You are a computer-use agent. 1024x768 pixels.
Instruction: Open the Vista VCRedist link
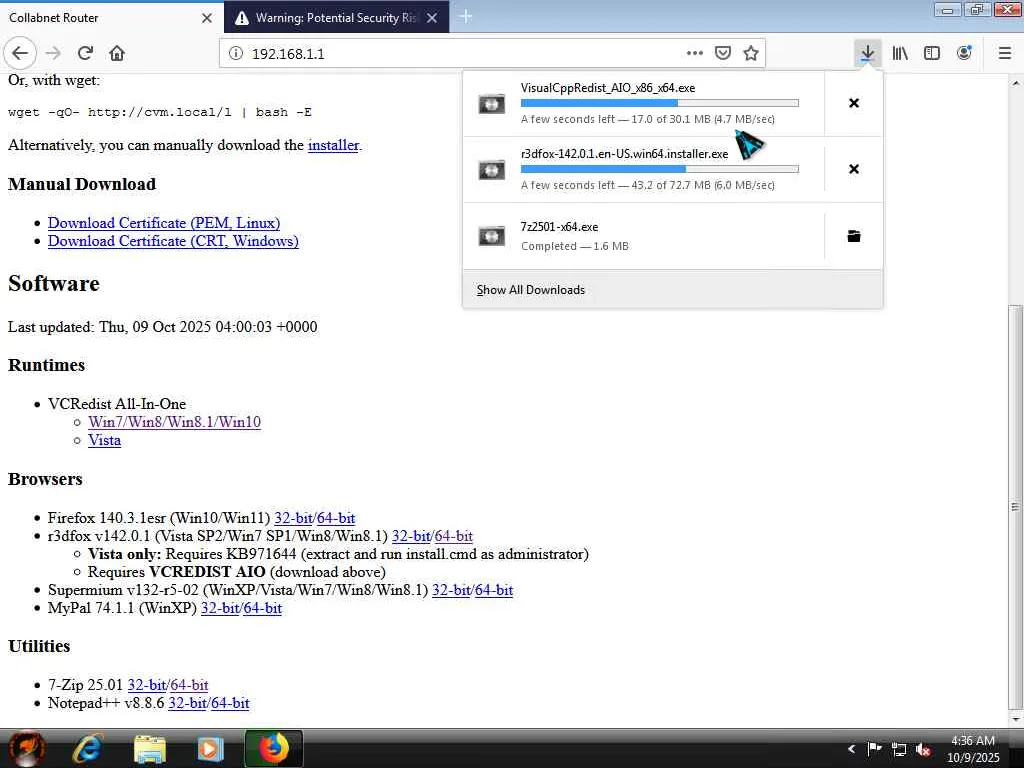(x=104, y=440)
